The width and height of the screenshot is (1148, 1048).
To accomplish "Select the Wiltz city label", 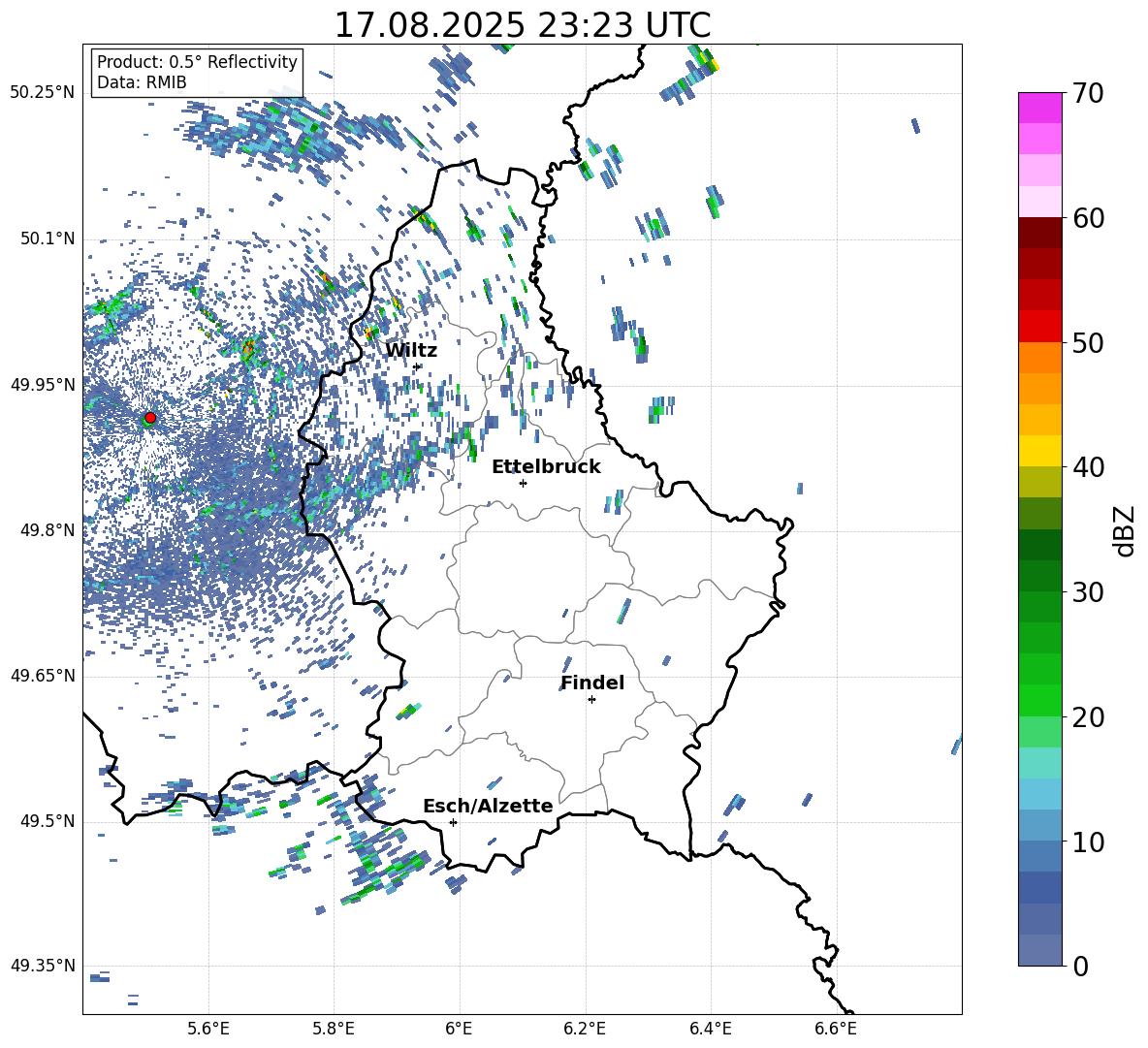I will point(411,351).
